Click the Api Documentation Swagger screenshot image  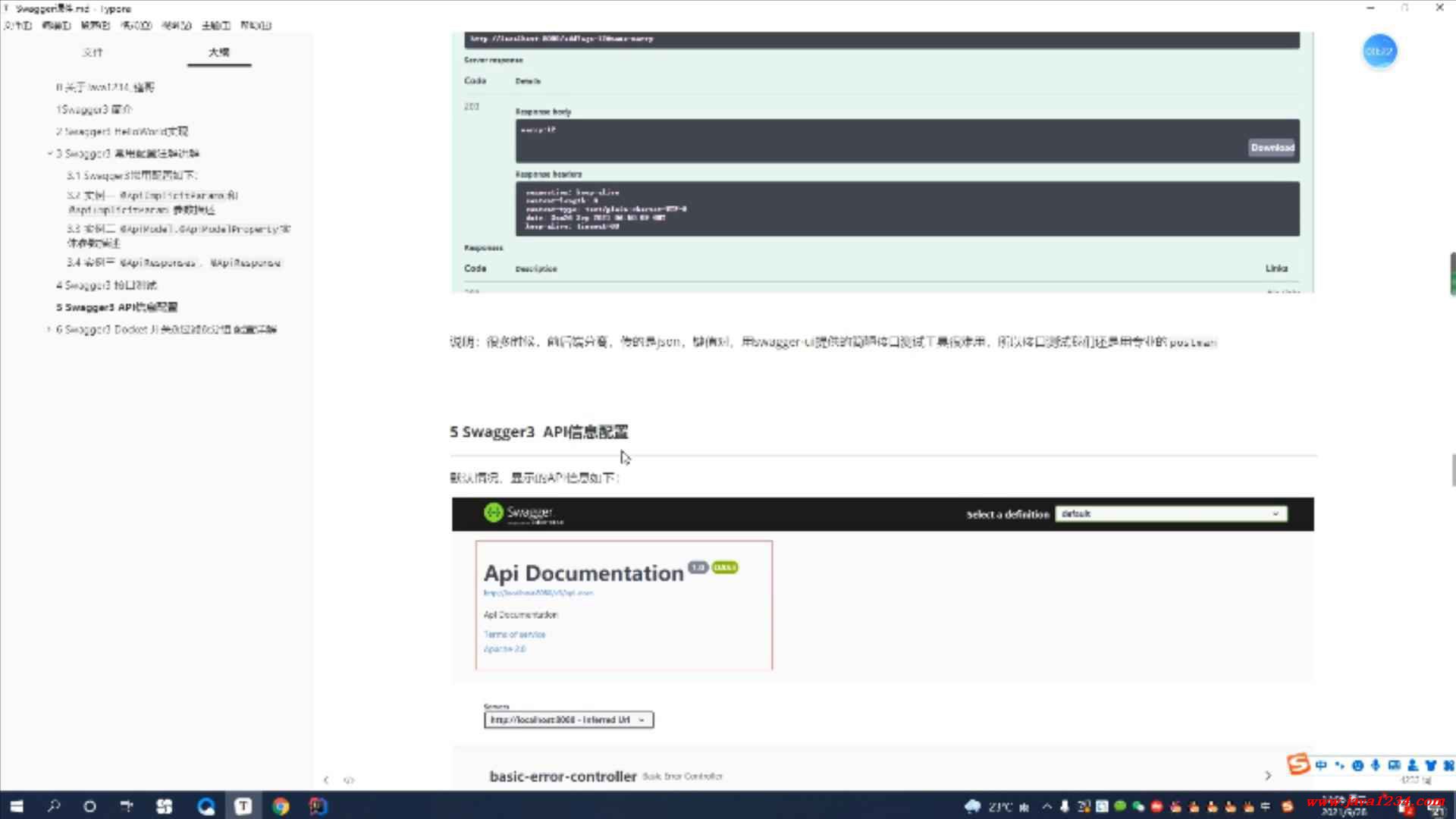pos(883,643)
